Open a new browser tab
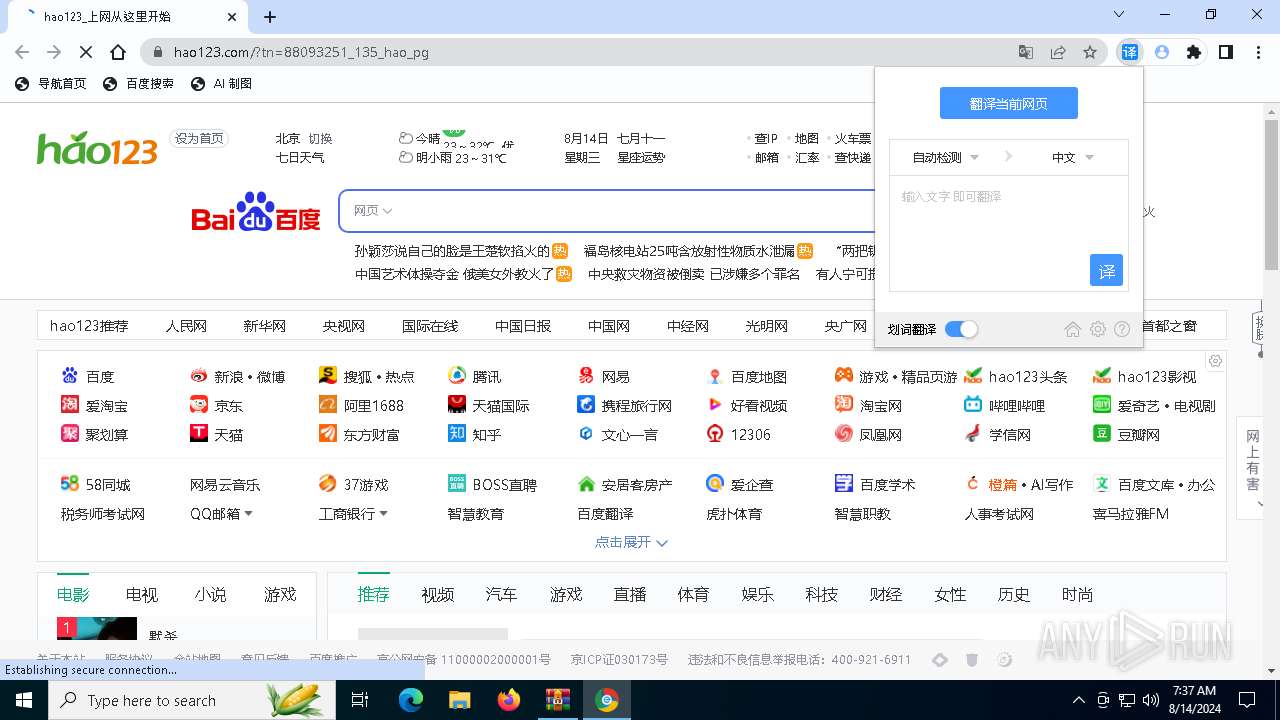 pos(270,16)
